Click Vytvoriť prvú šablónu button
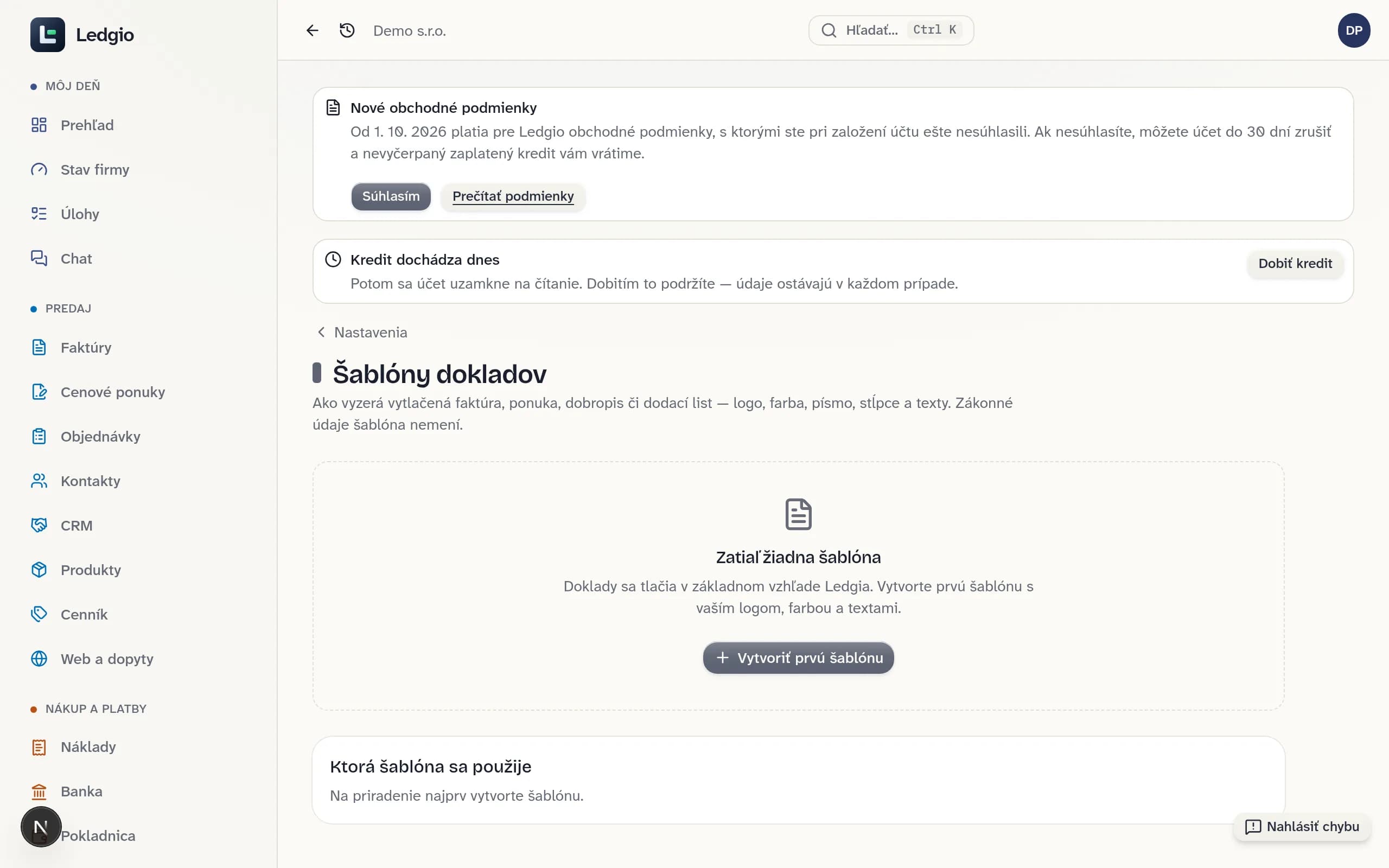The image size is (1389, 868). (798, 658)
